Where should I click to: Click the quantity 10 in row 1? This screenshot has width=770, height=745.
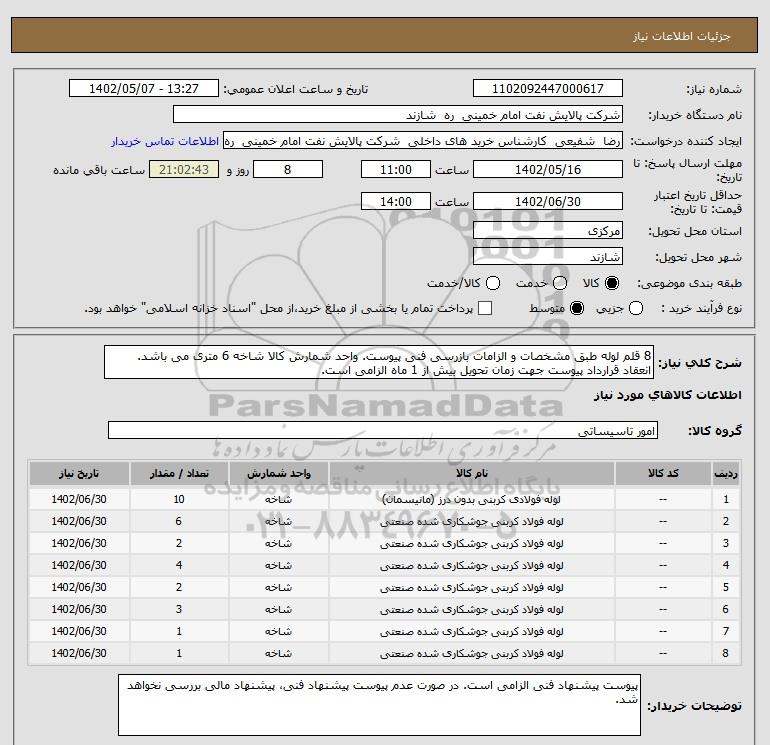[x=179, y=499]
